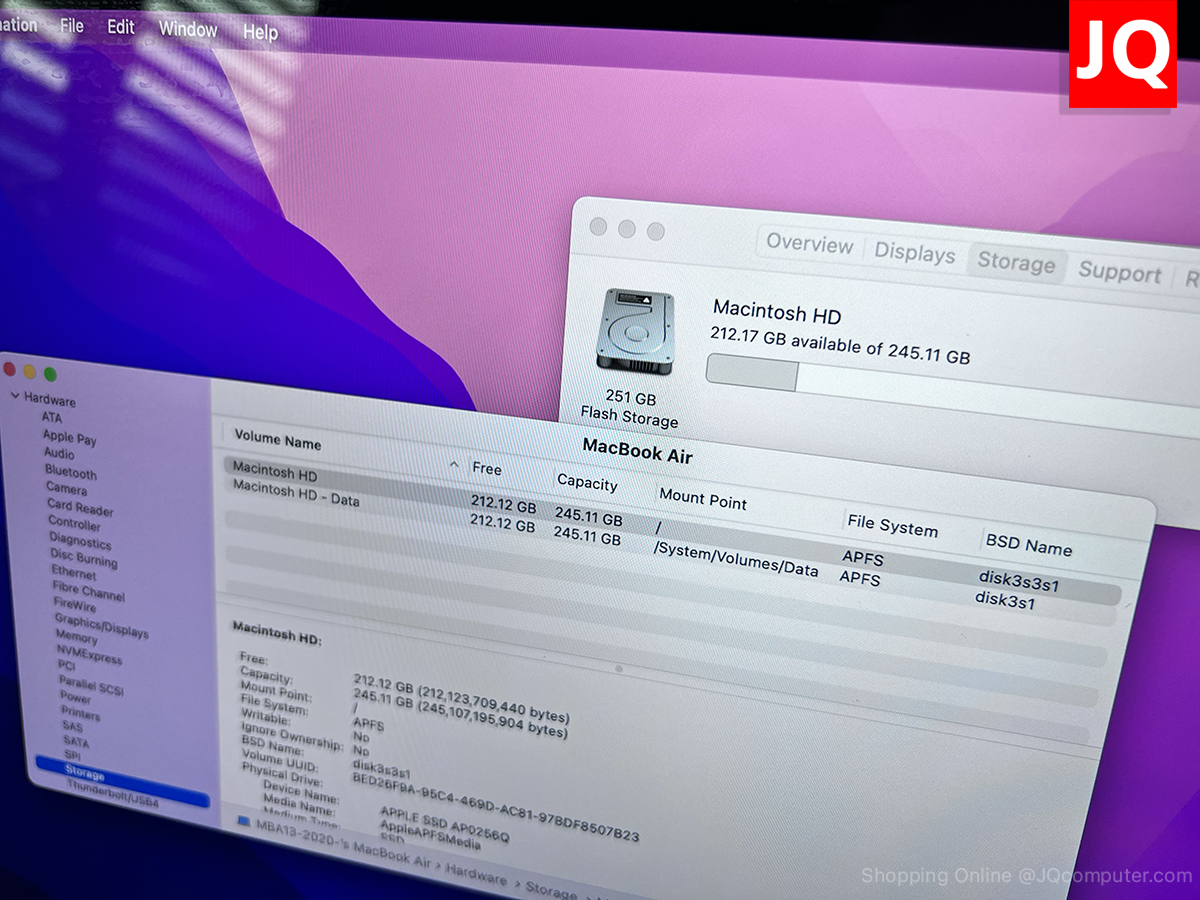Select Parallel SCSI in the sidebar
The width and height of the screenshot is (1200, 900).
pos(90,685)
